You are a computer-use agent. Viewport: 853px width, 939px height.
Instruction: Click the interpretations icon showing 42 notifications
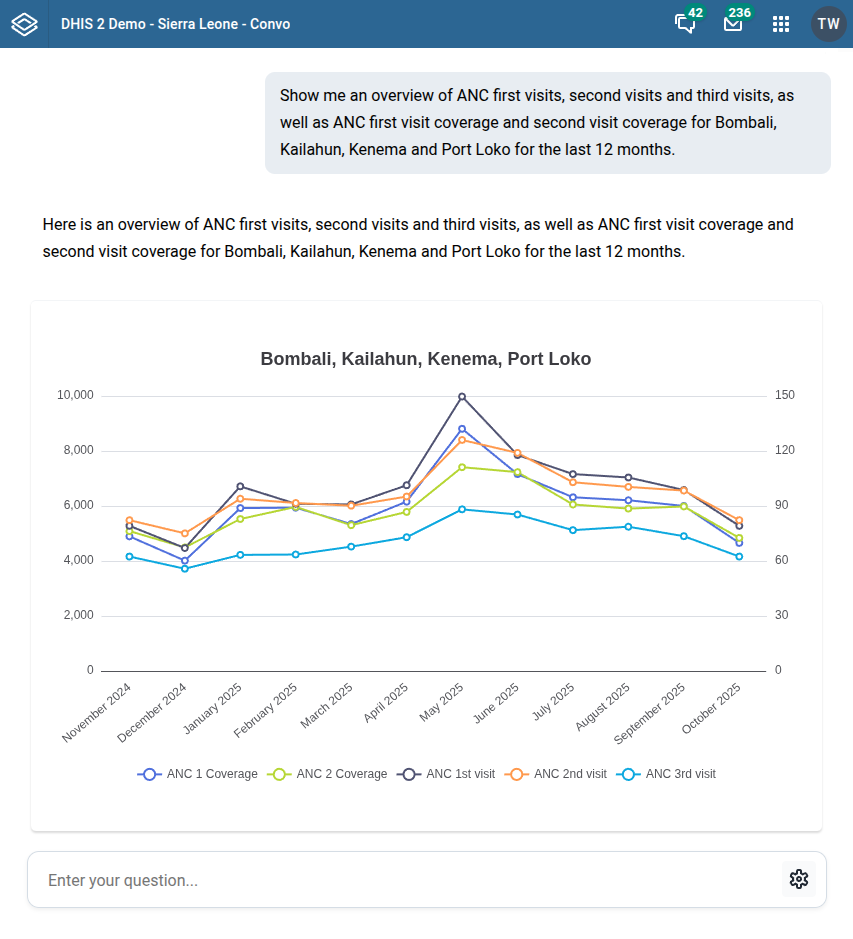tap(684, 26)
